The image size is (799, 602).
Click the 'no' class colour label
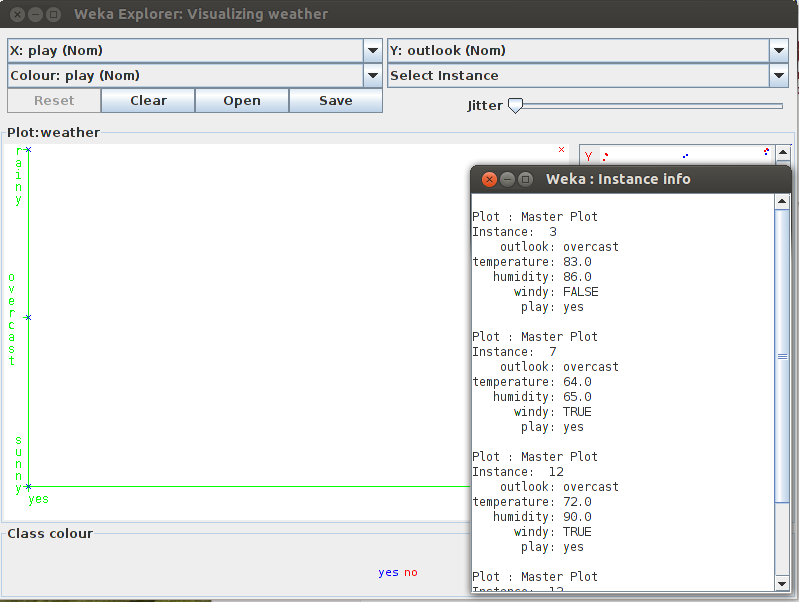point(411,572)
